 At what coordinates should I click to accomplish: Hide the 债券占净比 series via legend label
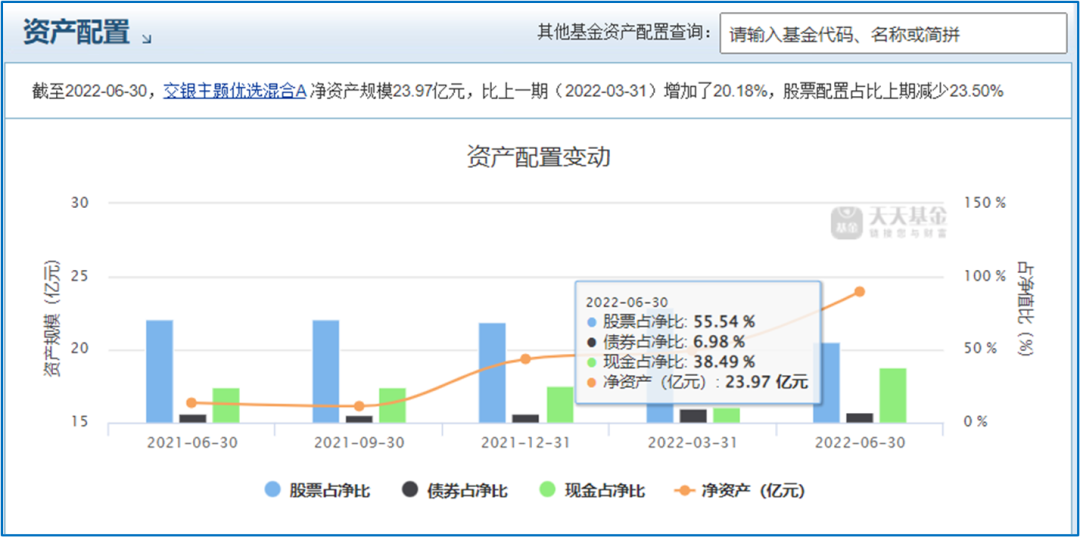pyautogui.click(x=468, y=491)
